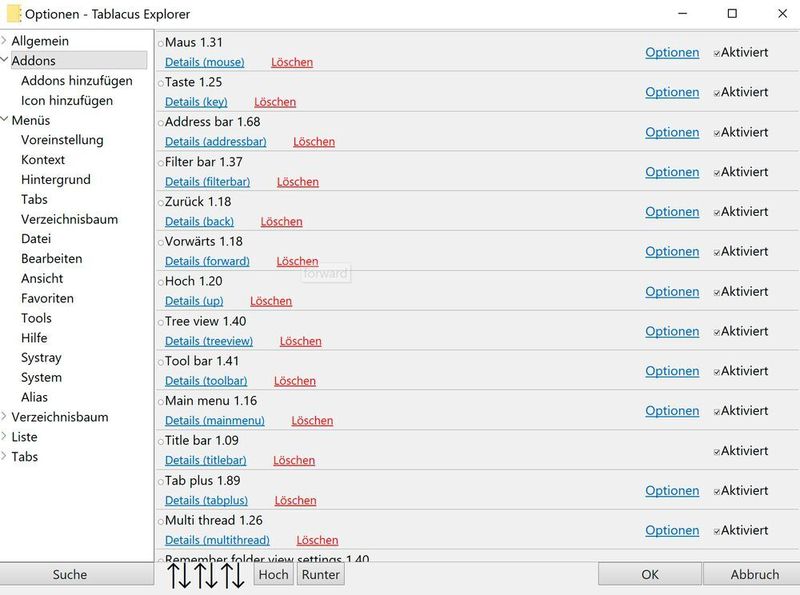Screen dimensions: 800x595
Task: Click the Hoch button
Action: pos(271,574)
